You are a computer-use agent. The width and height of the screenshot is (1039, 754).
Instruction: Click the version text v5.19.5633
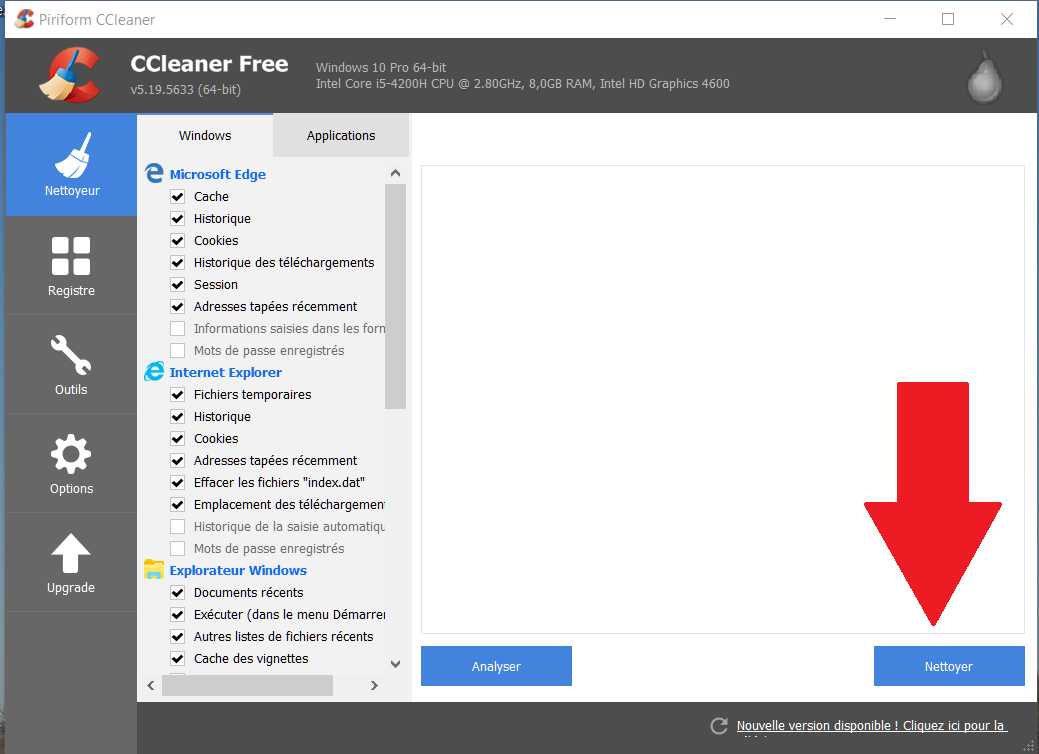(186, 89)
